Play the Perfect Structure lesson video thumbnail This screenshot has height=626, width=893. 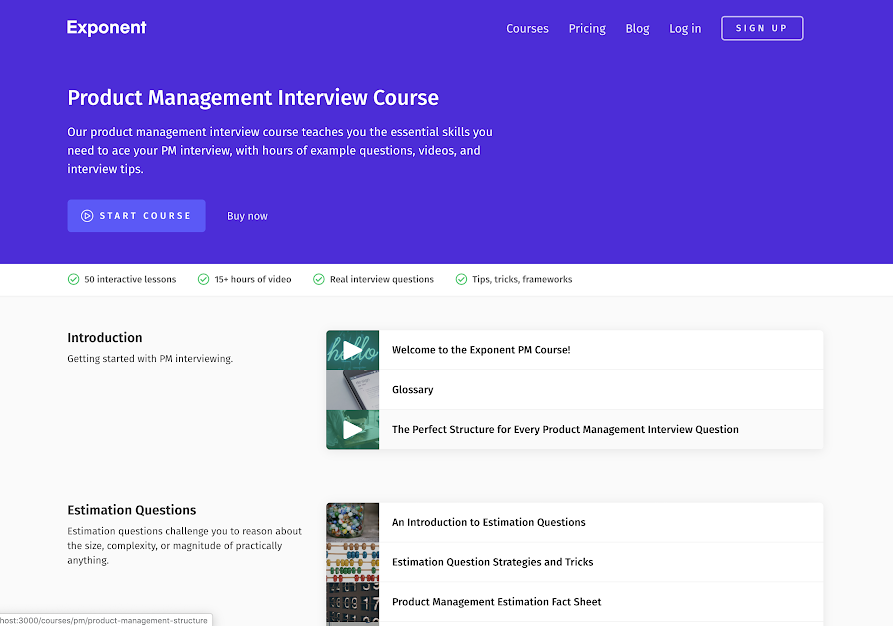point(353,429)
